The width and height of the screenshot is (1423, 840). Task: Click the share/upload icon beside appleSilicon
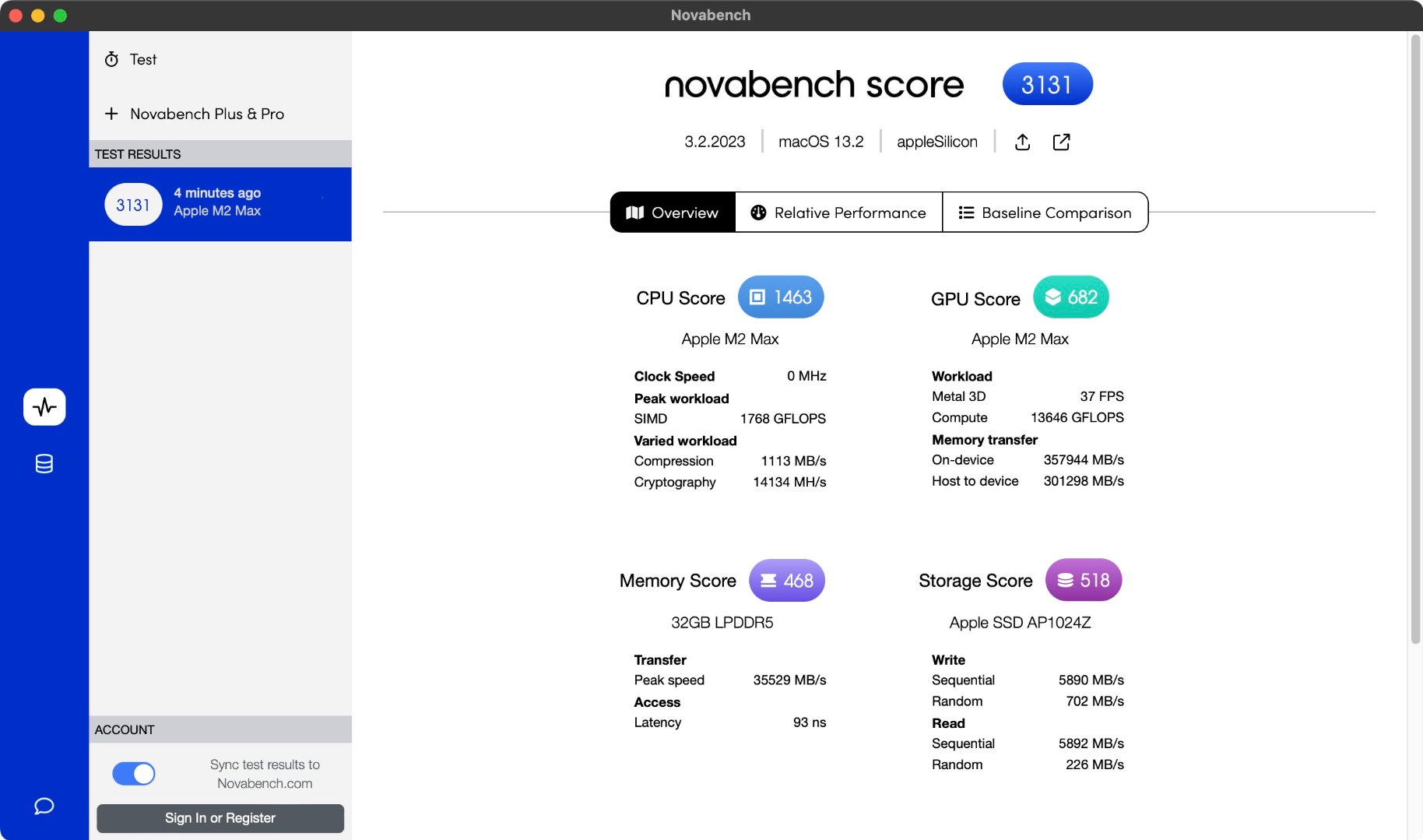click(1023, 142)
